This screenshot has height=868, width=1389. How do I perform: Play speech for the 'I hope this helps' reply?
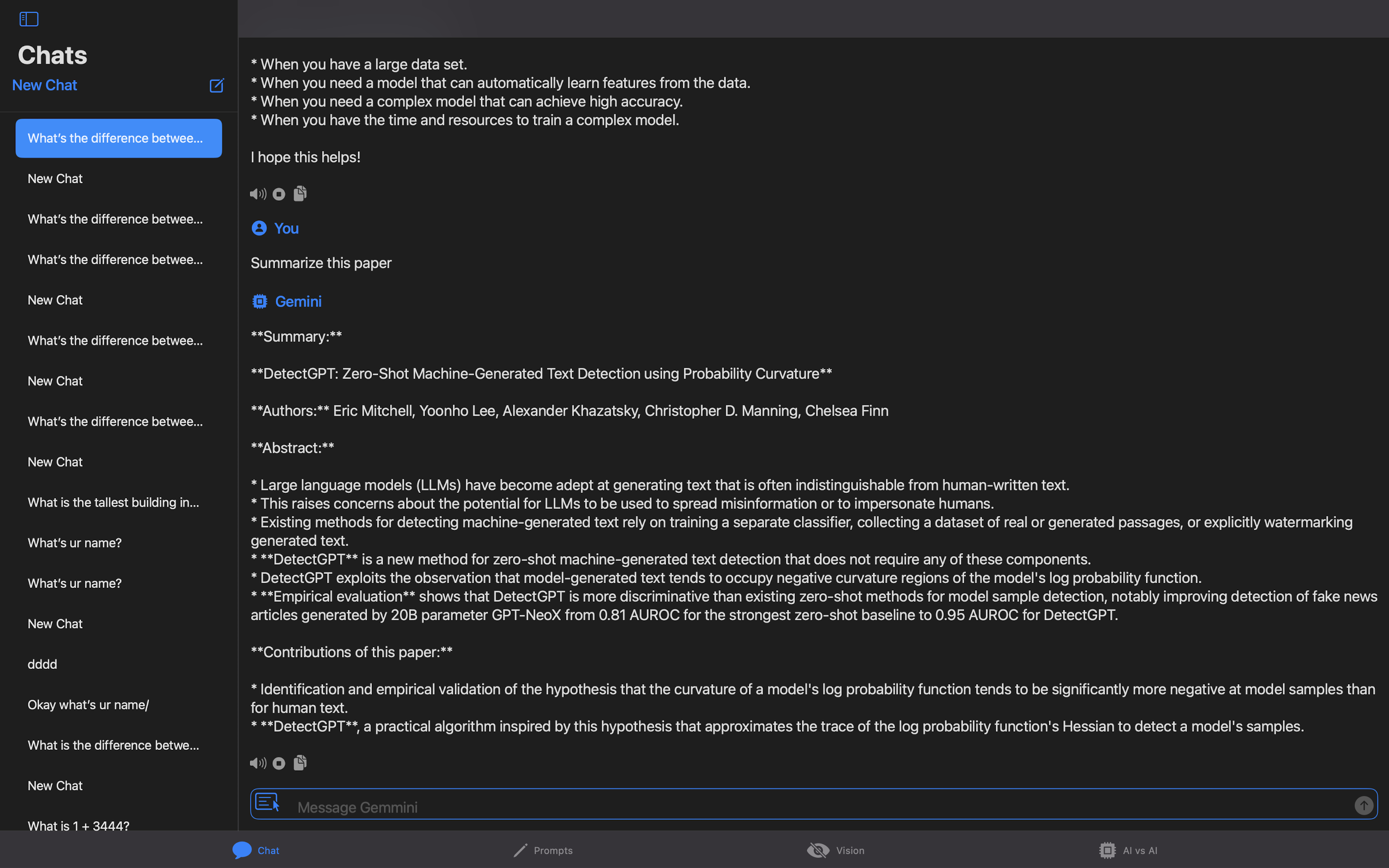pos(258,194)
